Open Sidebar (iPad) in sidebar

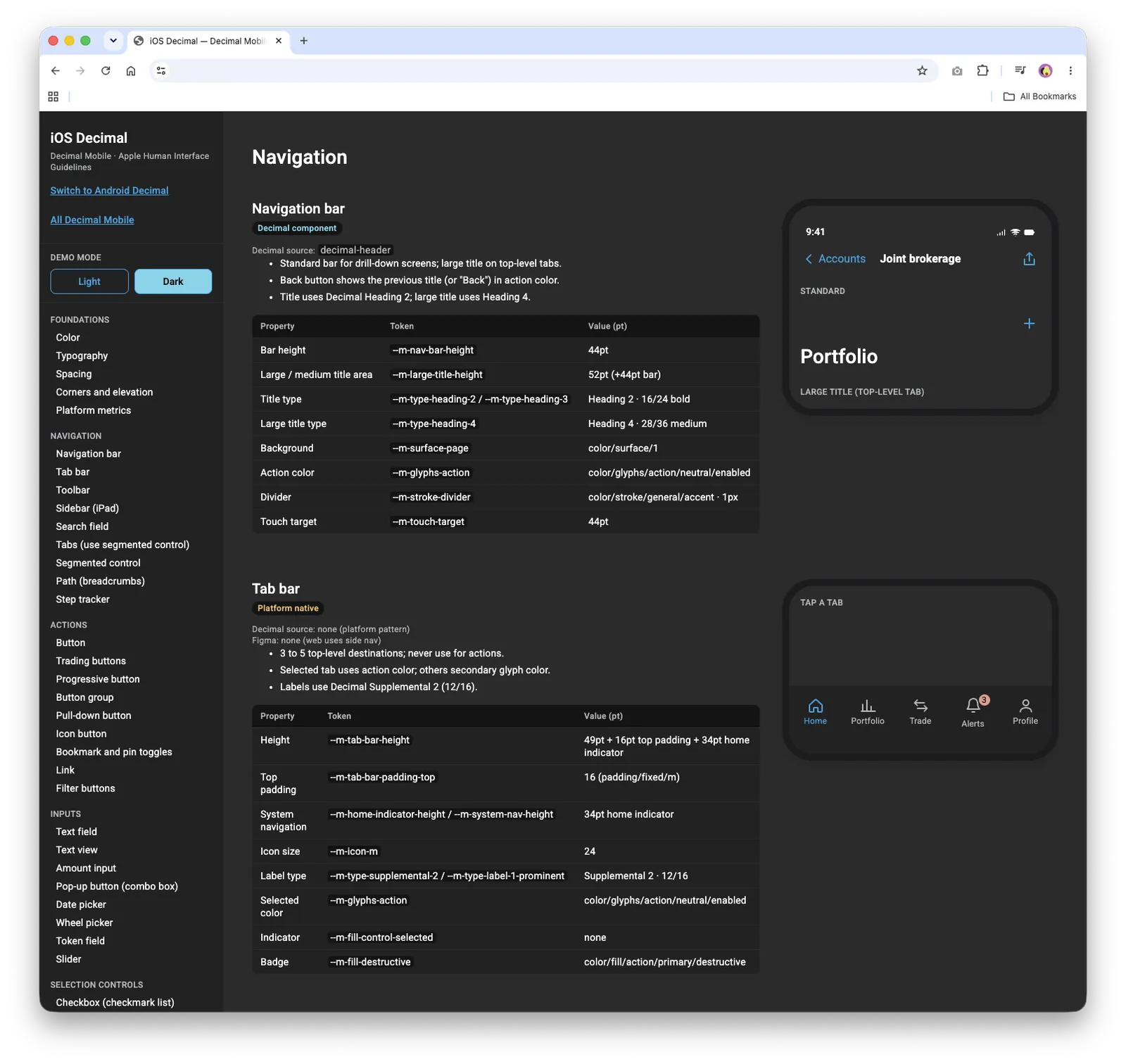(x=87, y=509)
